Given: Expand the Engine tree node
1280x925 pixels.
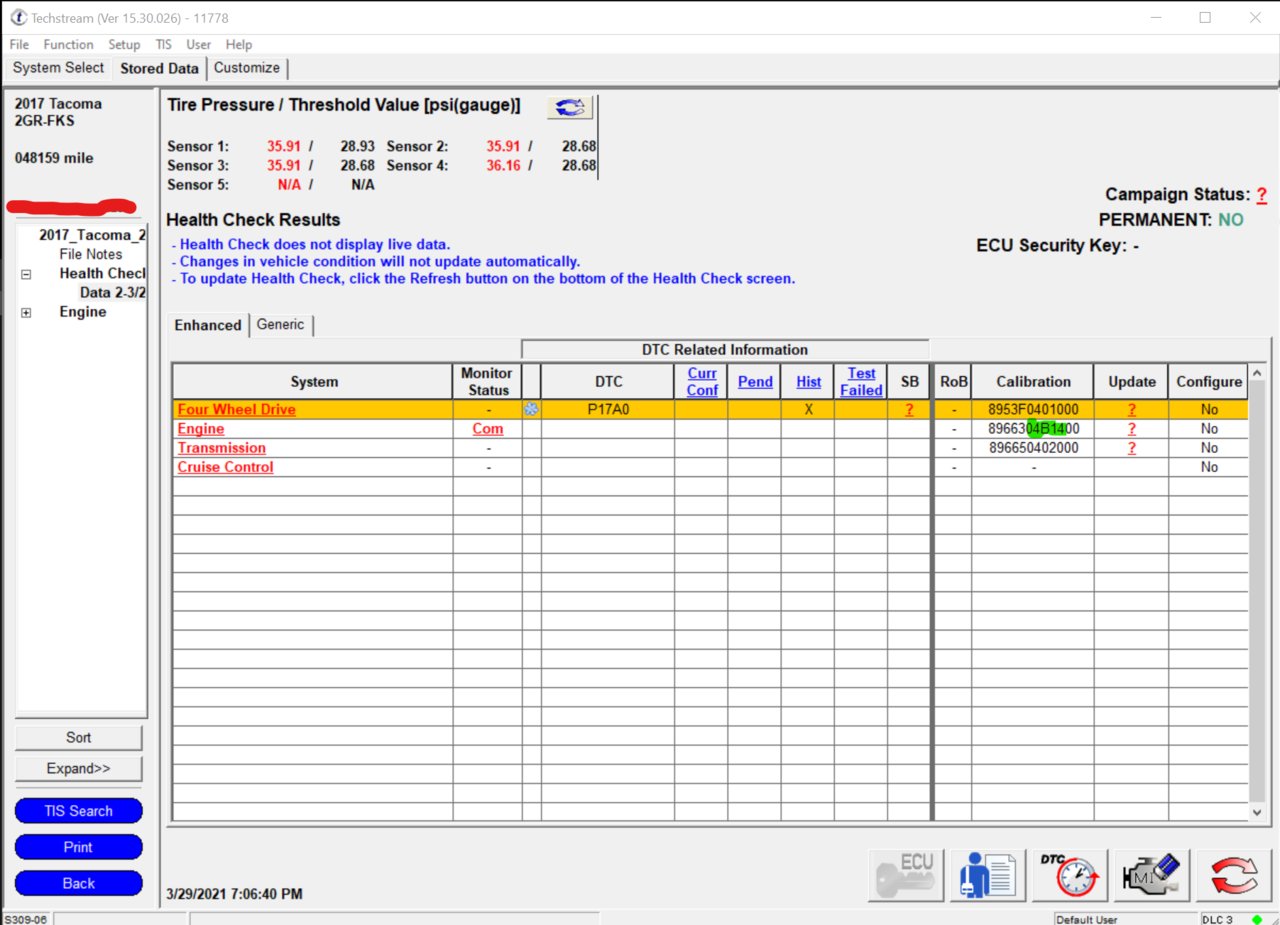Looking at the screenshot, I should tap(26, 312).
